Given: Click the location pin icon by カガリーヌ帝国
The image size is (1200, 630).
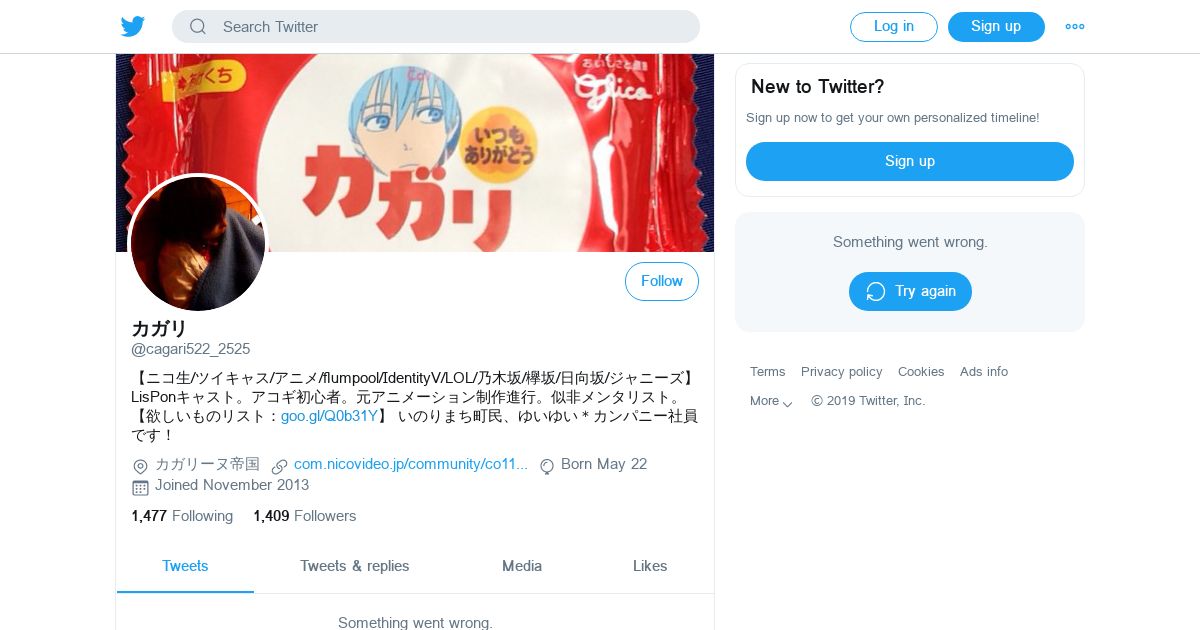Looking at the screenshot, I should click(x=140, y=466).
